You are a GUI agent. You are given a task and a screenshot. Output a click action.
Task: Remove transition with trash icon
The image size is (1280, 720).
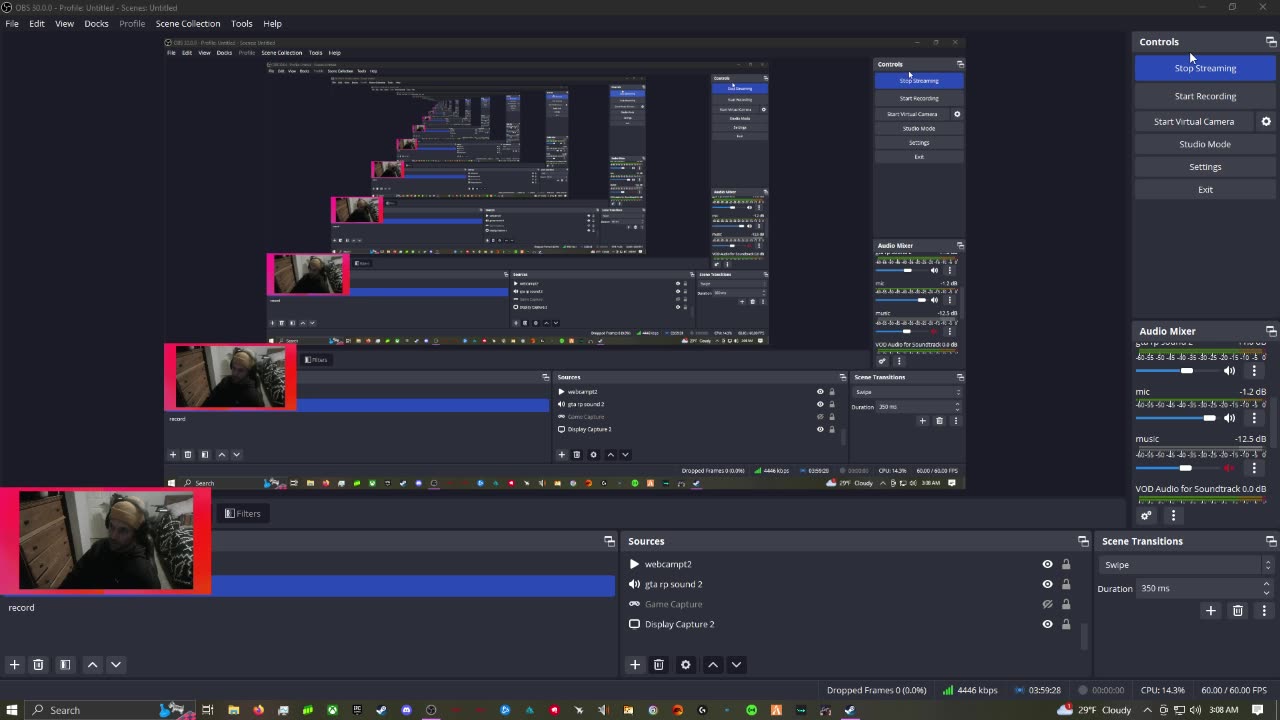1238,611
